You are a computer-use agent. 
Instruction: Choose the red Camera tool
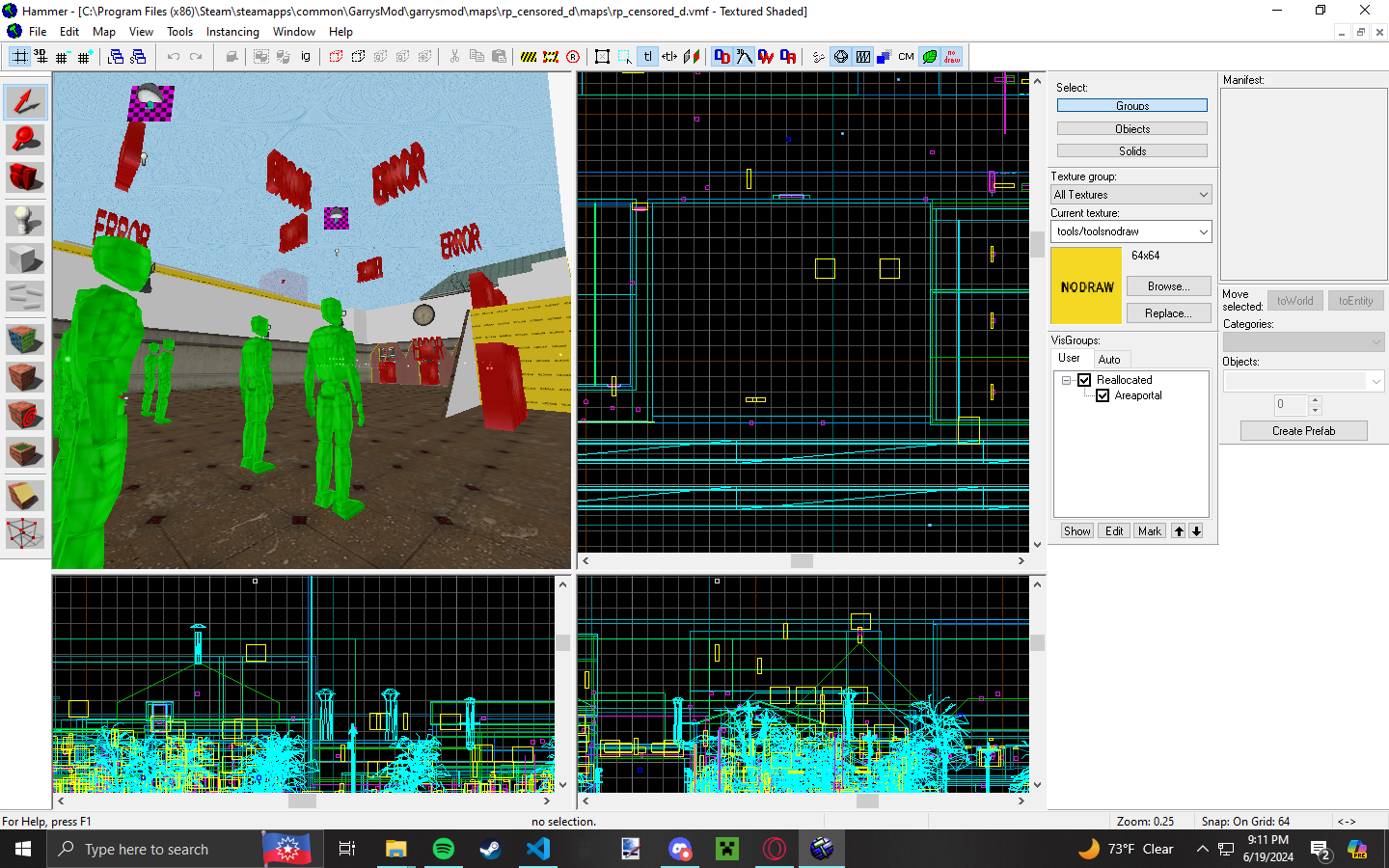[25, 178]
